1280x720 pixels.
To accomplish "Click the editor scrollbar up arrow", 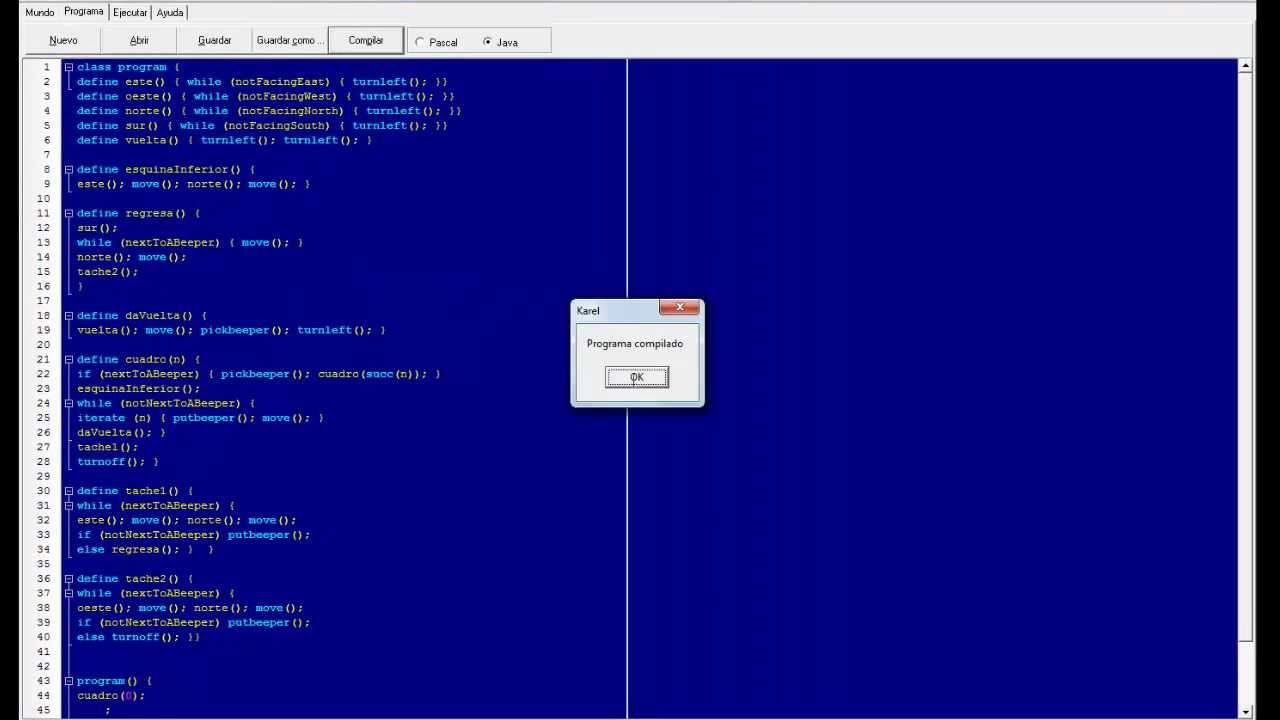I will [1245, 66].
